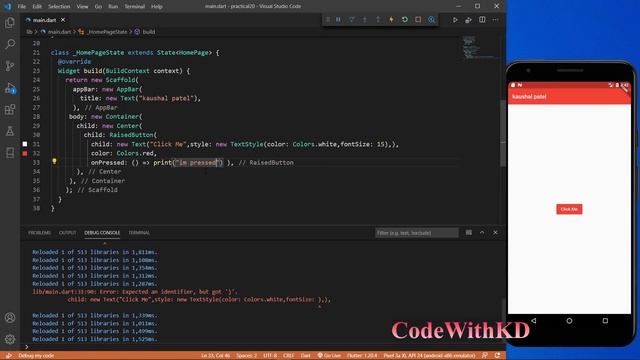This screenshot has height=360, width=640.
Task: Switch to the Terminal panel tab
Action: (139, 233)
